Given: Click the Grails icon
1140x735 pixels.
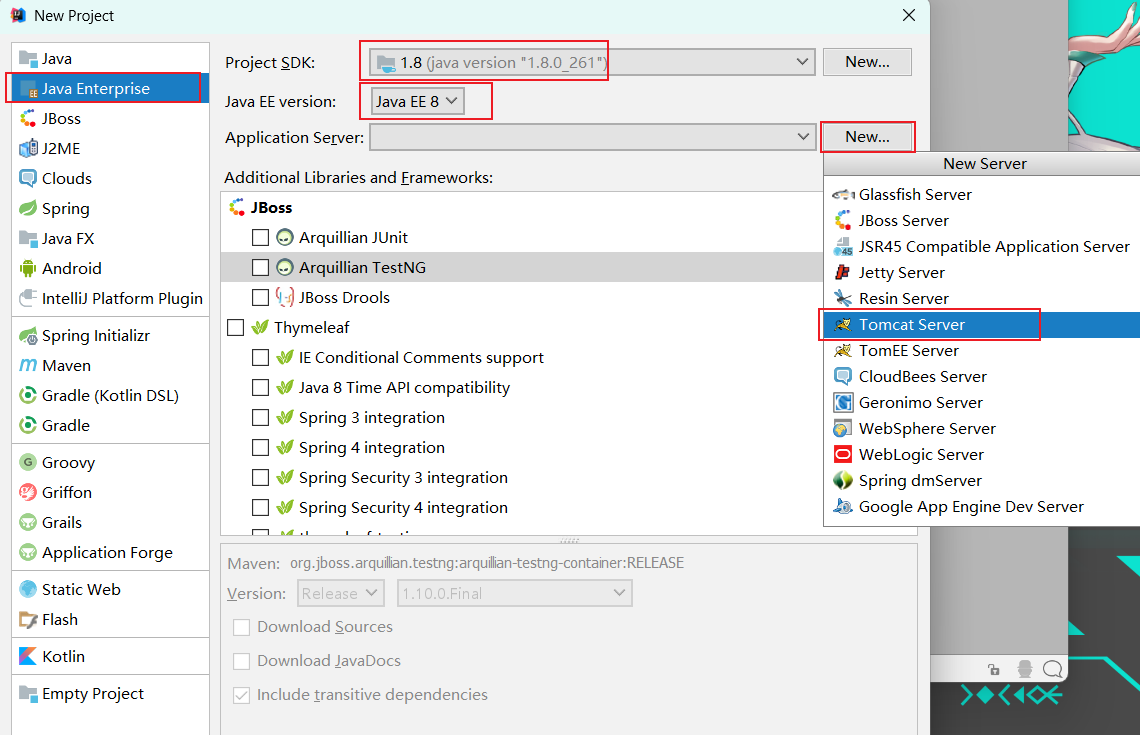Looking at the screenshot, I should tap(28, 522).
